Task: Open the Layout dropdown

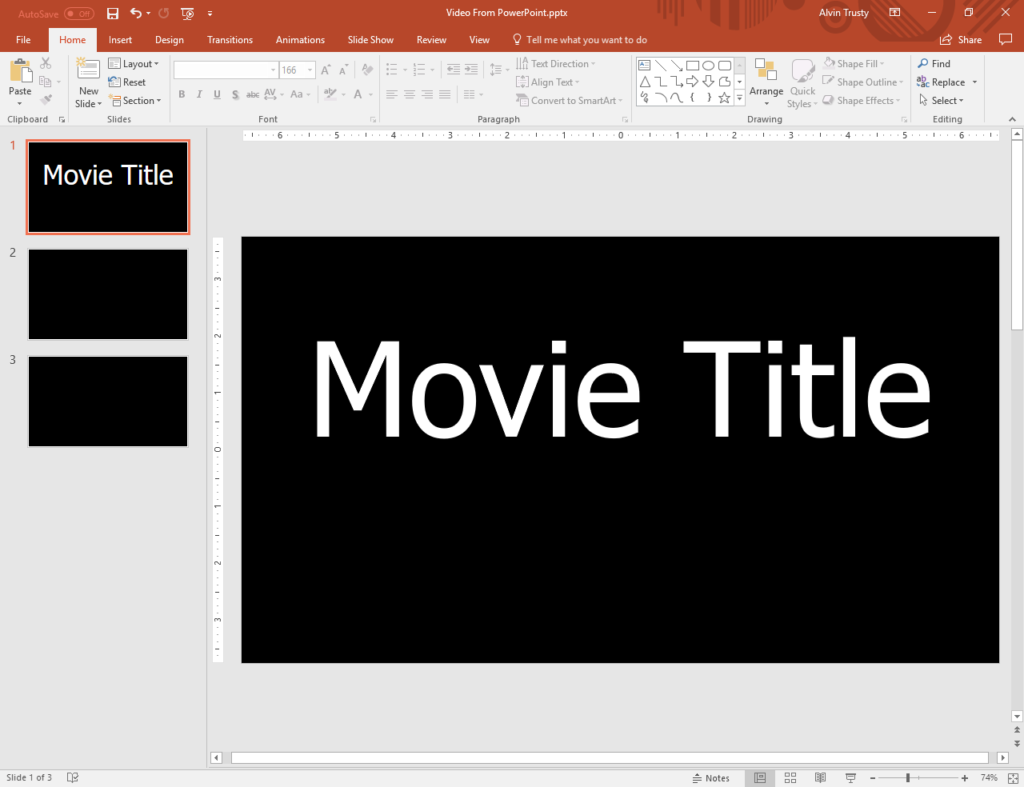Action: [134, 63]
